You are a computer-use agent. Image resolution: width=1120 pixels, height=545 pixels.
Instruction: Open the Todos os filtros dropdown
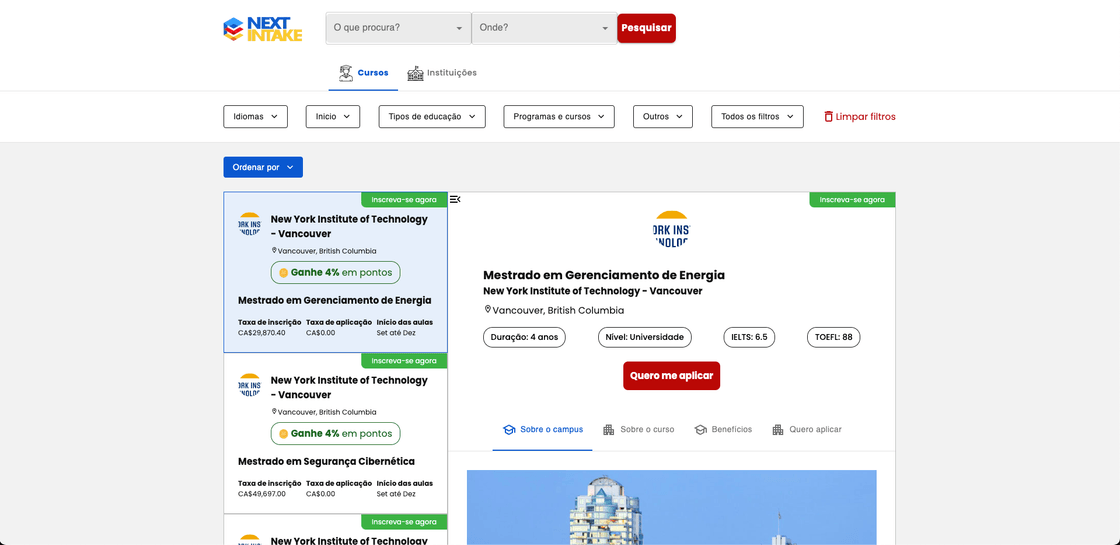(x=757, y=116)
